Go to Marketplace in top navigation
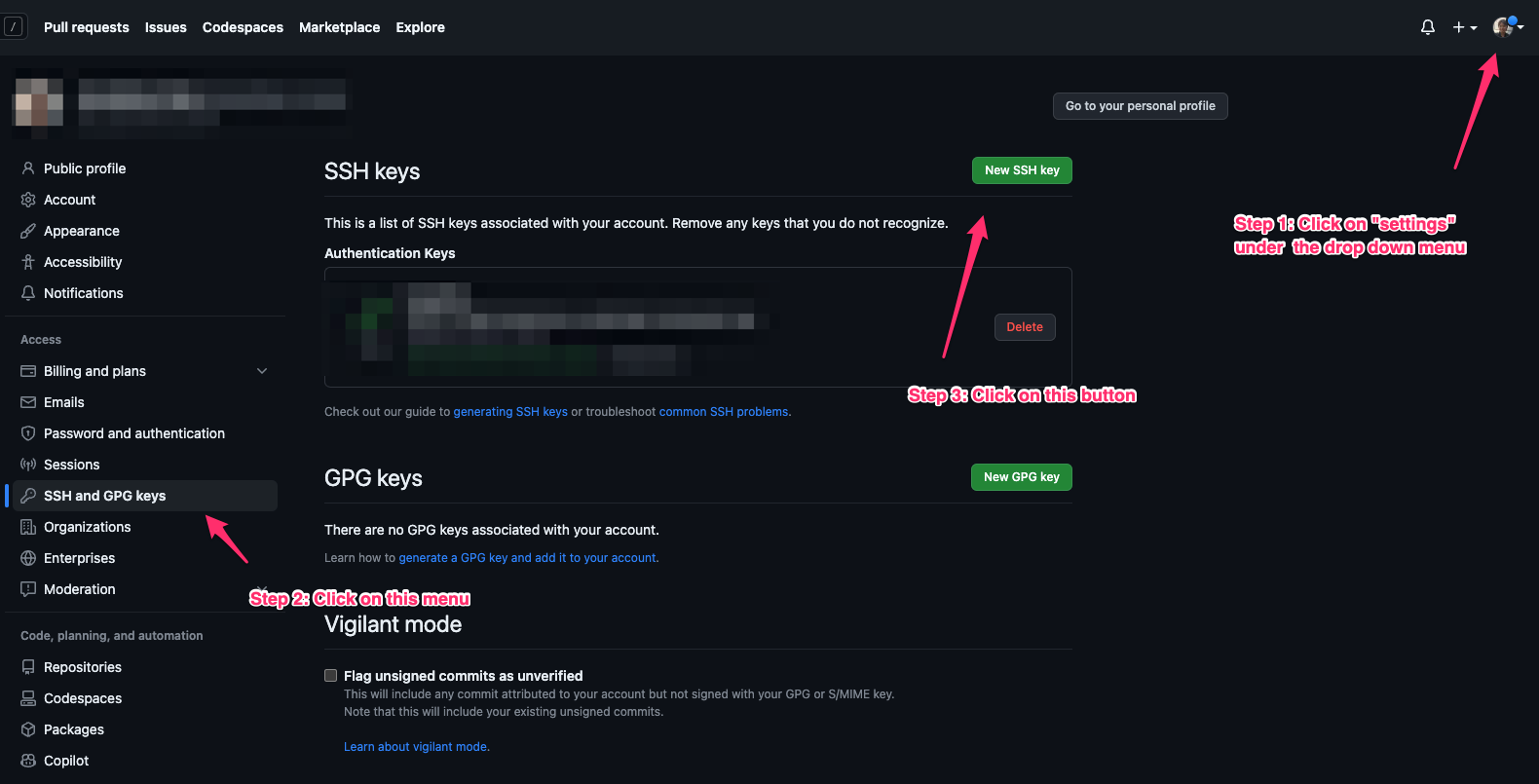The image size is (1539, 784). [339, 27]
